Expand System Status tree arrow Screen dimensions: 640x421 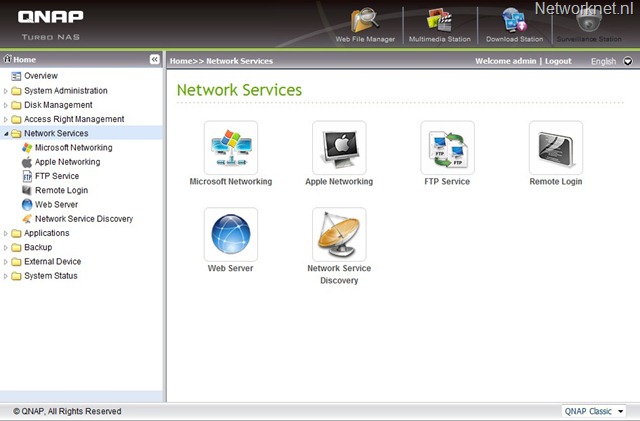coord(5,276)
